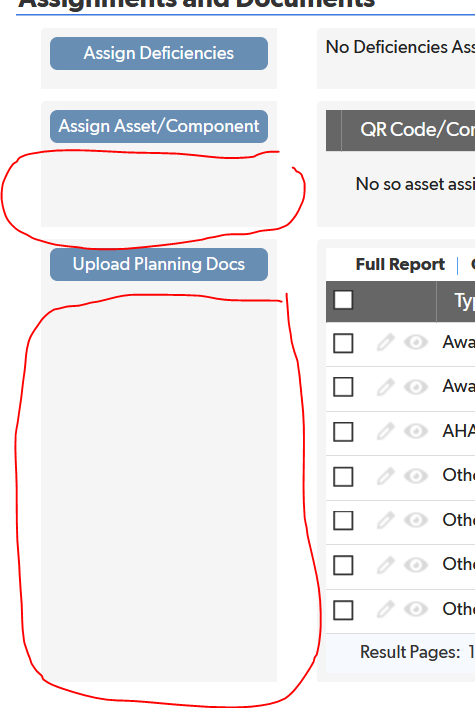Switch to the Full Report tab
The height and width of the screenshot is (708, 475).
(400, 264)
